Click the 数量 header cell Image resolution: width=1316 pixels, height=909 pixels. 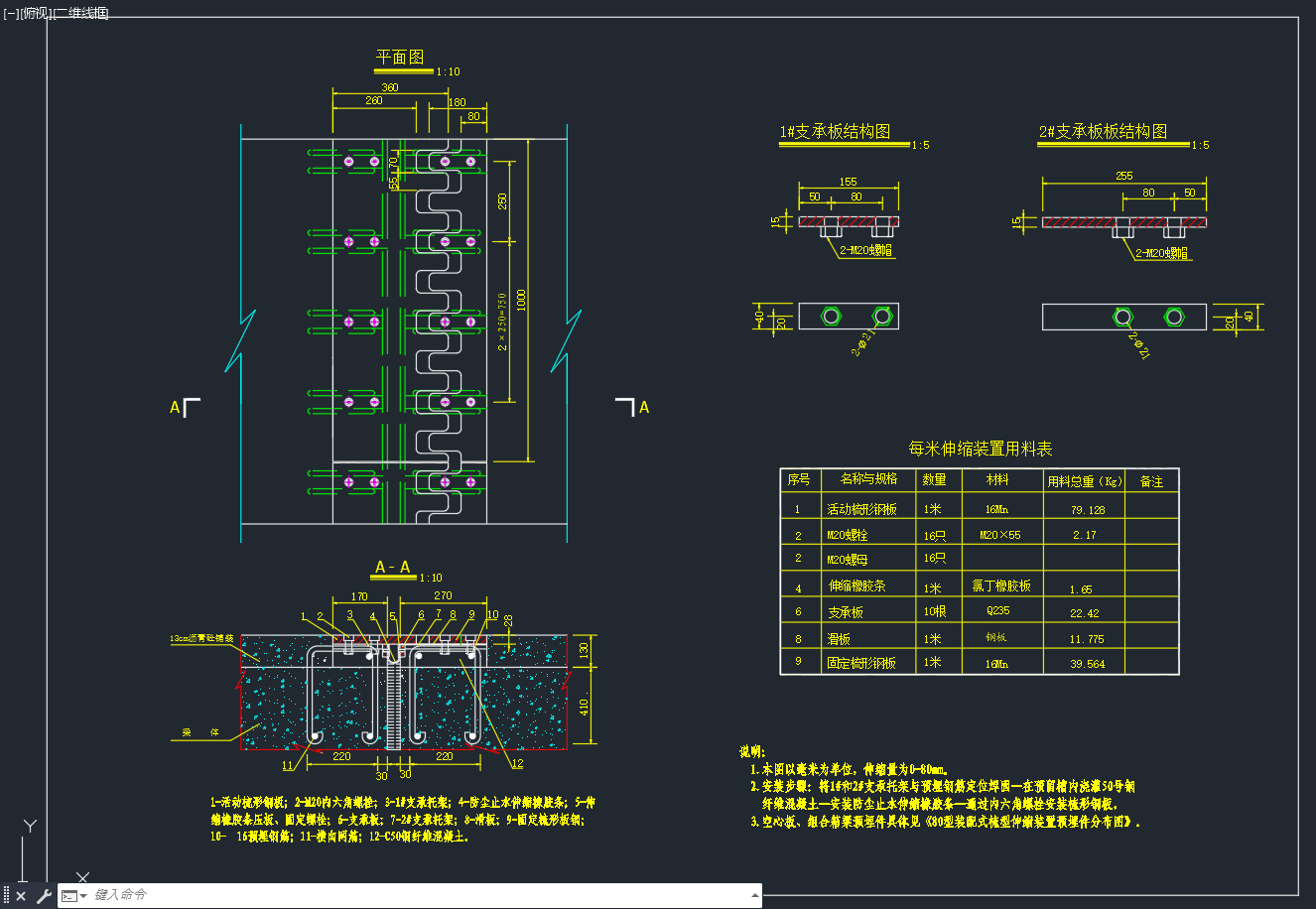click(x=934, y=479)
